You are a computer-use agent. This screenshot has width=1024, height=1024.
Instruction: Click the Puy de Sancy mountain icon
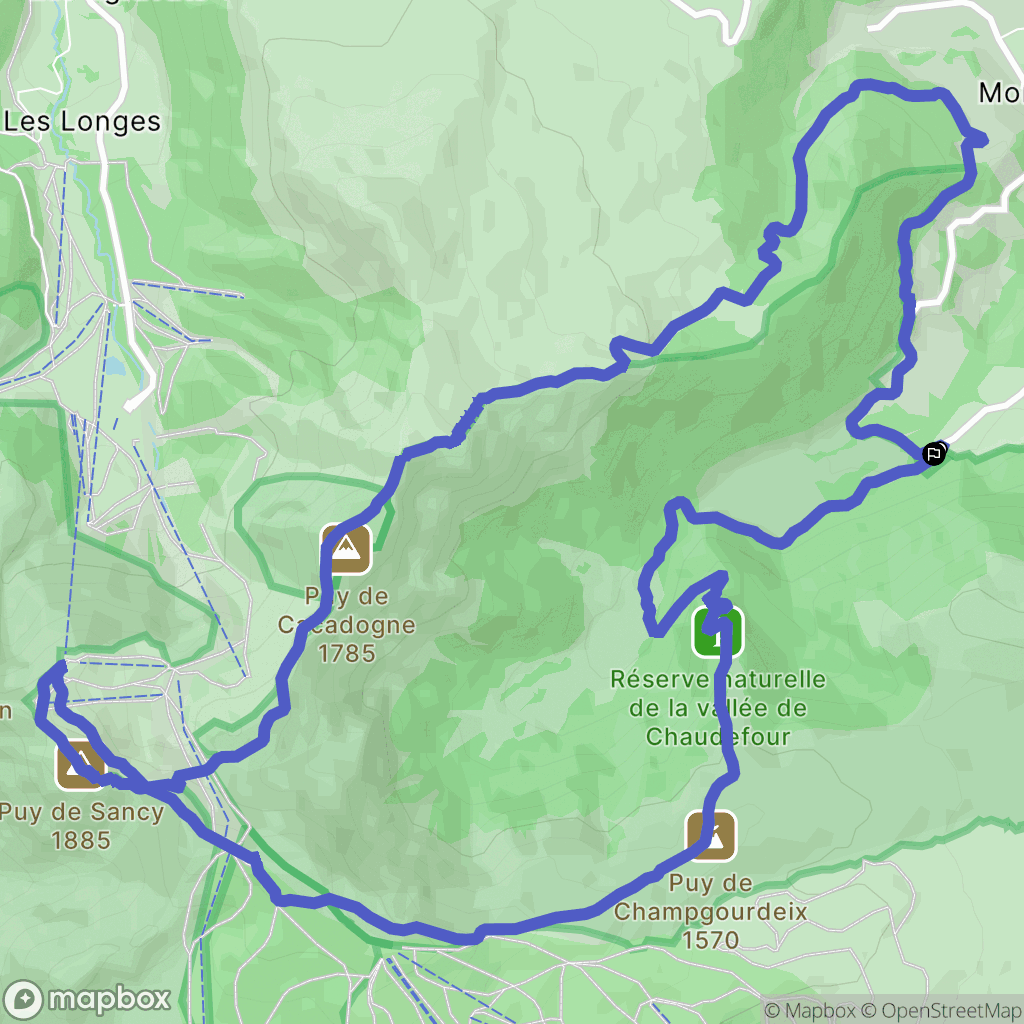81,764
